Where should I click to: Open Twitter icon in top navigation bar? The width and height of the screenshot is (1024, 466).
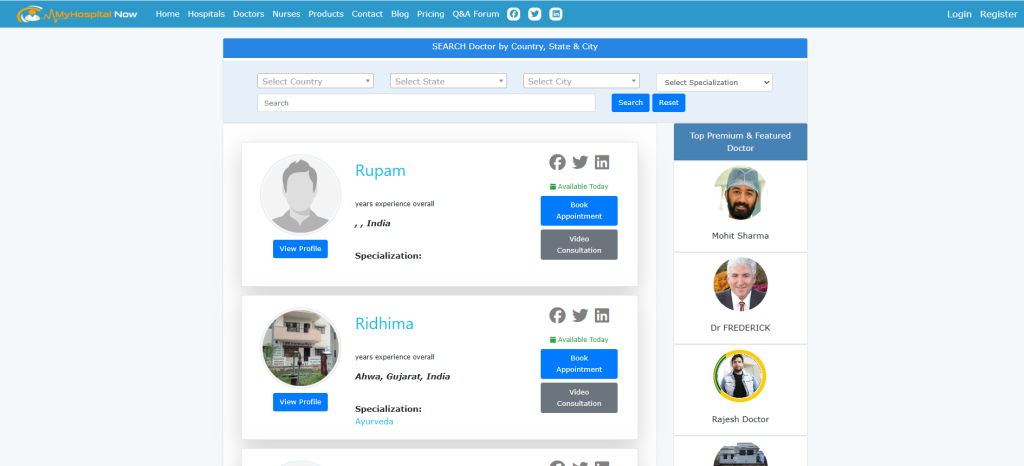535,14
